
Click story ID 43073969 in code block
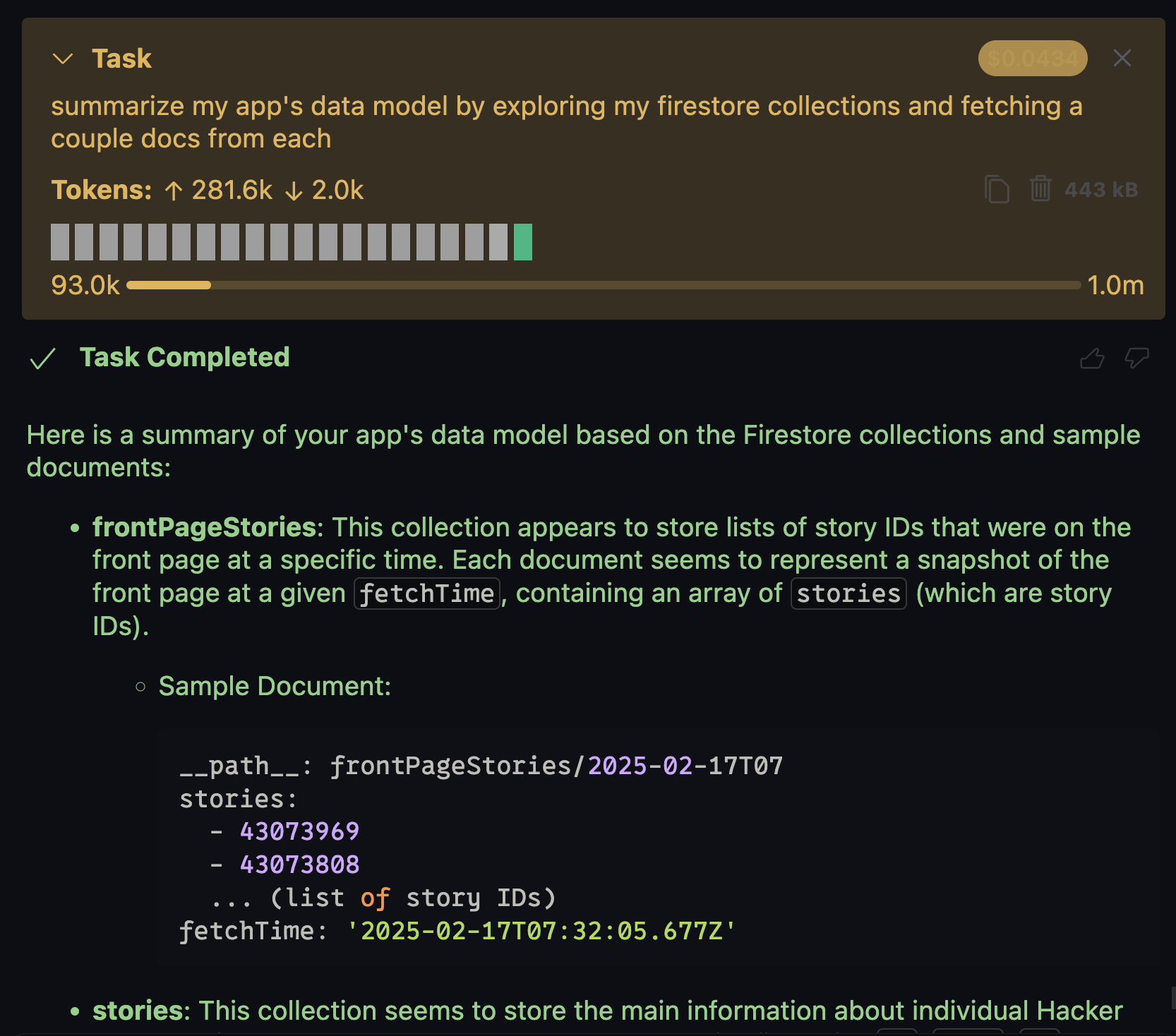click(x=299, y=831)
